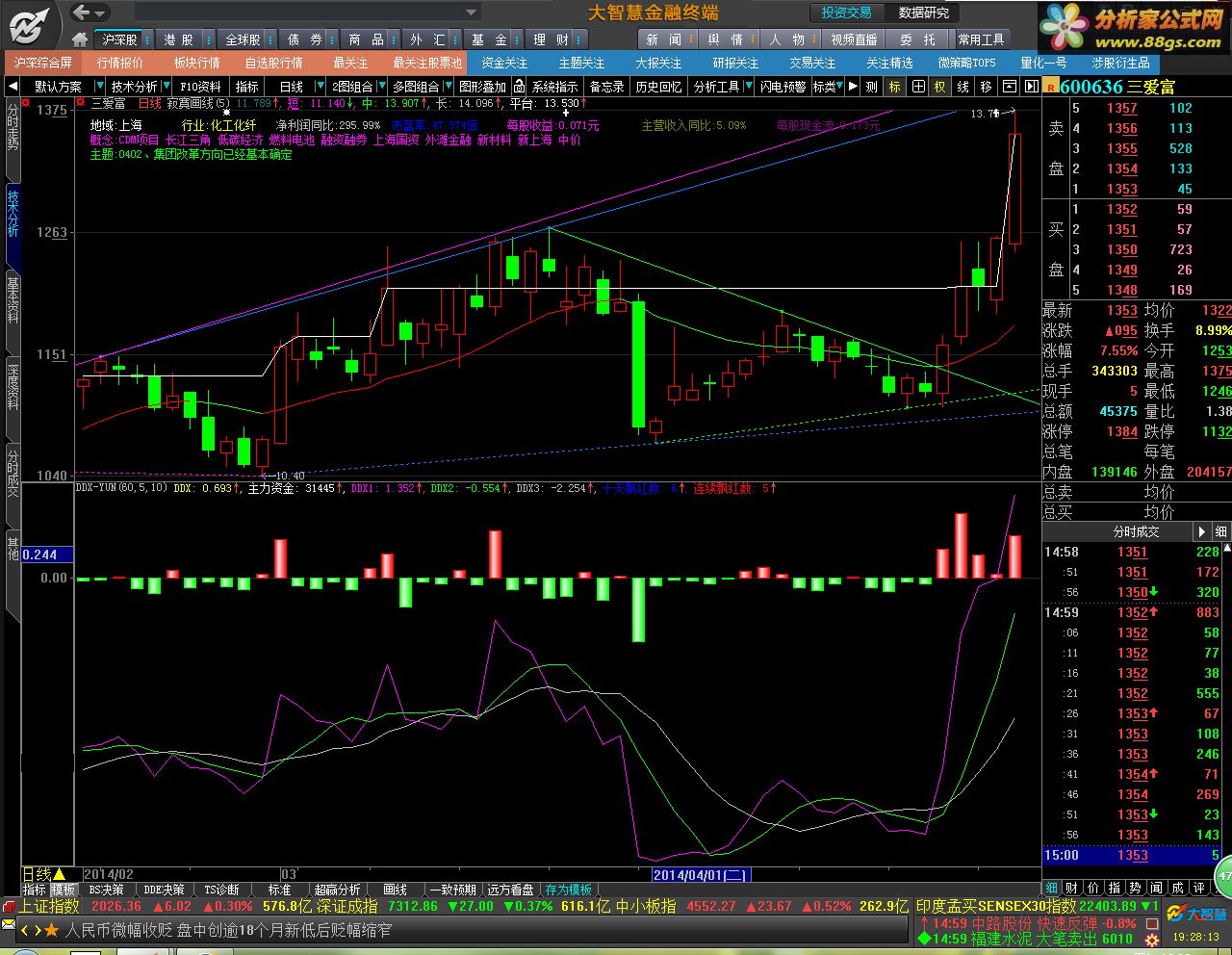Viewport: 1232px width, 955px height.
Task: Open the 委托 order entry
Action: pos(917,39)
